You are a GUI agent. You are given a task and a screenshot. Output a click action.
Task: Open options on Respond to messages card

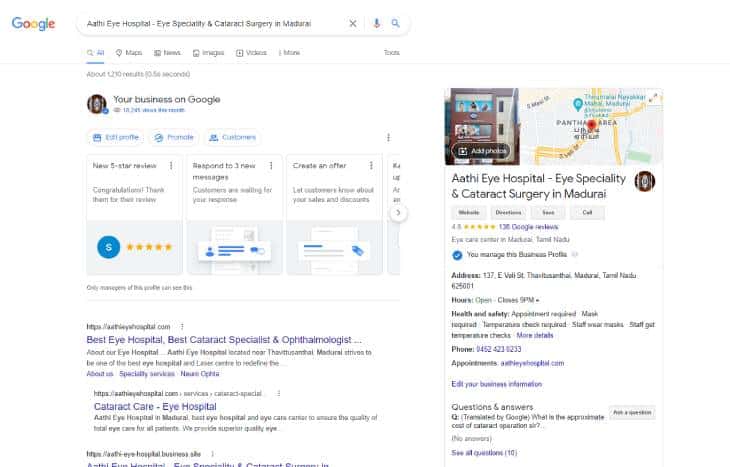[271, 166]
